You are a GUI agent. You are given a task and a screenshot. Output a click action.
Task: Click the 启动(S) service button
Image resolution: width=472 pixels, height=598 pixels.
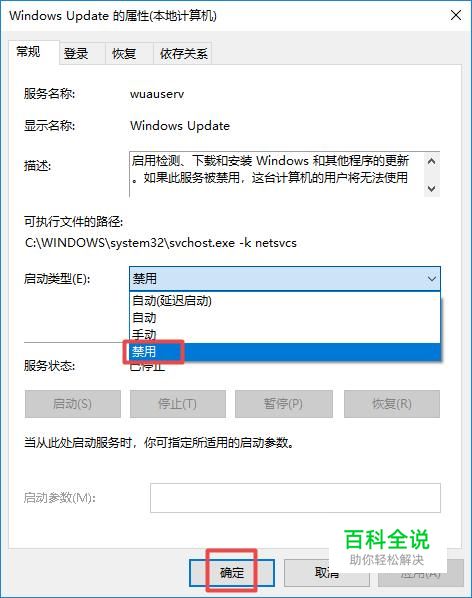72,403
